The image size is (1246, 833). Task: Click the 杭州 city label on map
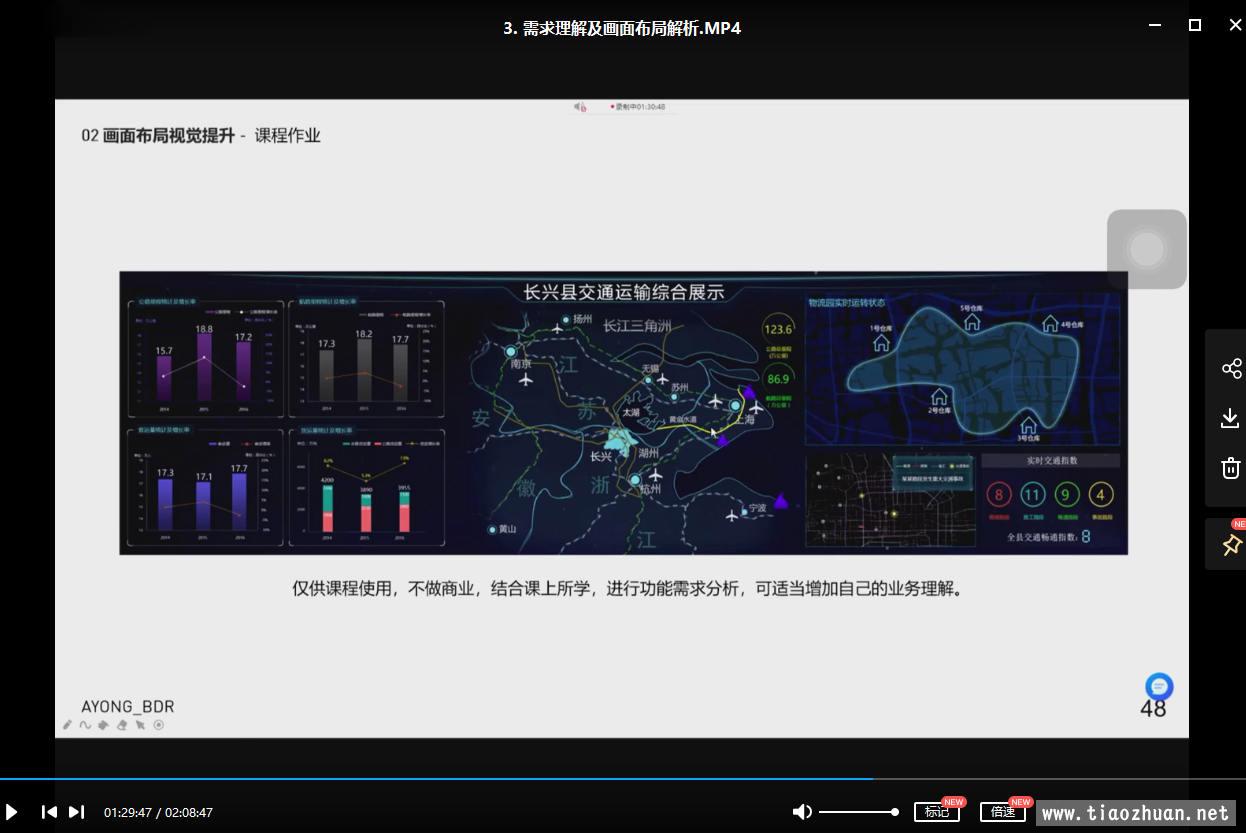(650, 490)
